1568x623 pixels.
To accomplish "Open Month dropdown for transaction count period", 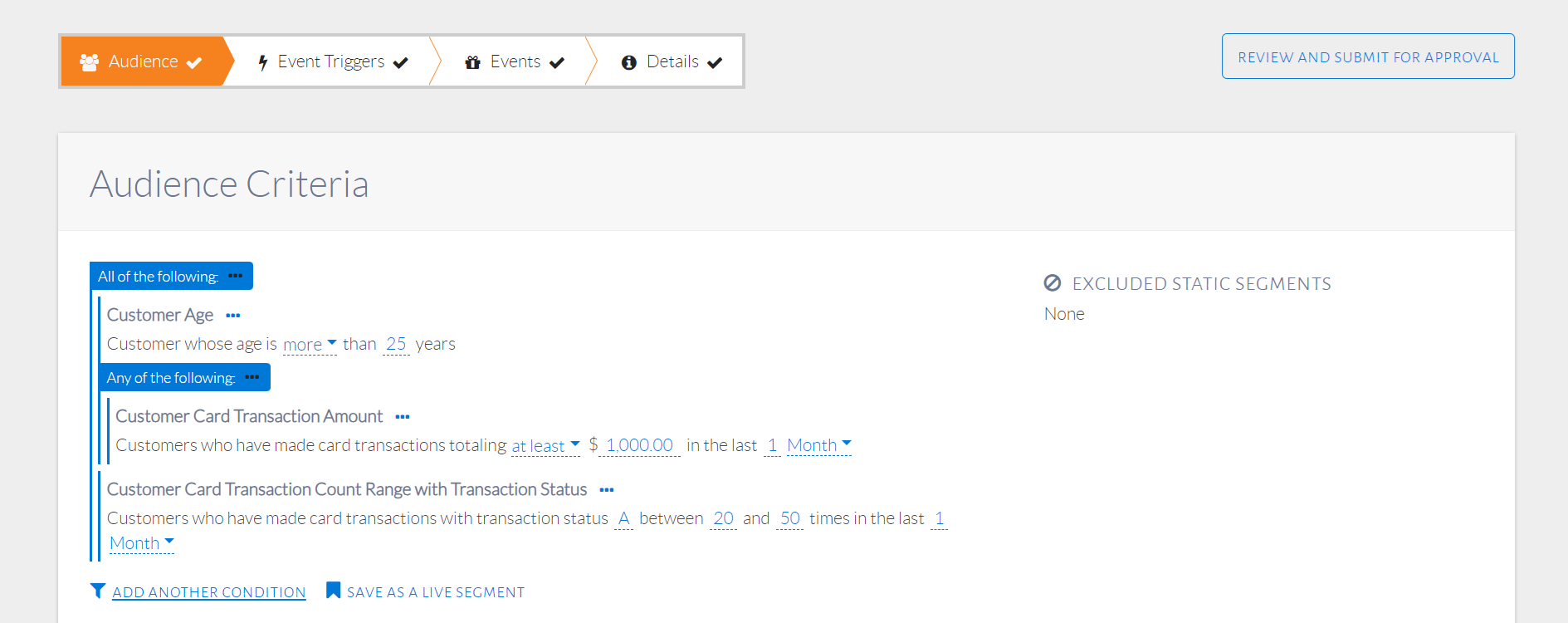I will (x=141, y=543).
